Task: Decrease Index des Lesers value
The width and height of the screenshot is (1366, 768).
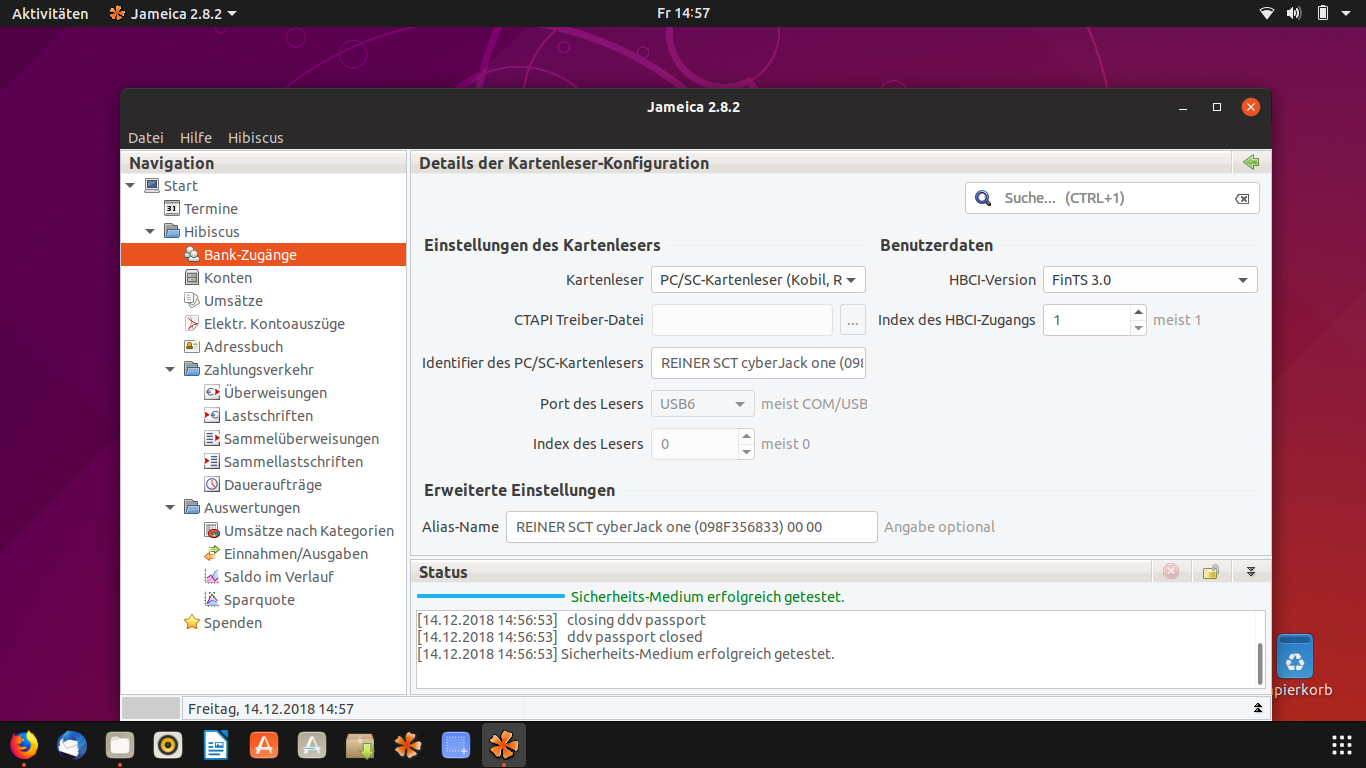Action: pyautogui.click(x=746, y=452)
